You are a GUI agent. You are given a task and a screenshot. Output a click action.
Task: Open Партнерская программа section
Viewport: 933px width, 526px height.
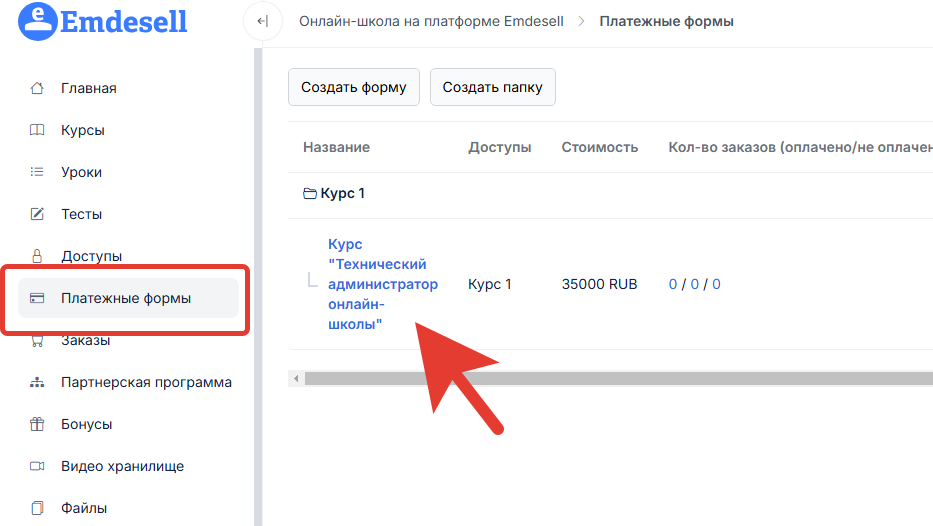tap(146, 382)
